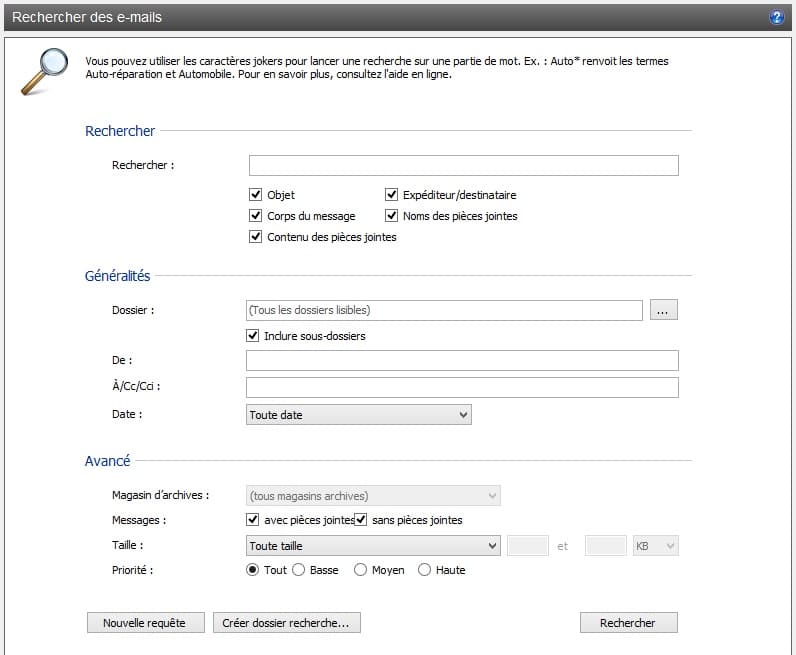Click the blue help icon in title bar
The height and width of the screenshot is (655, 796).
pyautogui.click(x=776, y=18)
